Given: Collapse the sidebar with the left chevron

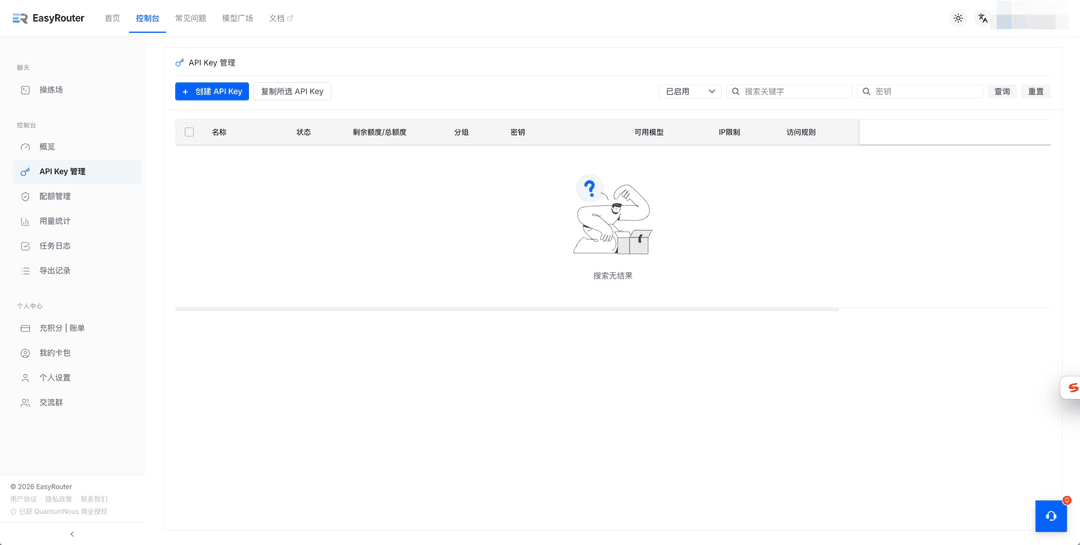Looking at the screenshot, I should (72, 534).
